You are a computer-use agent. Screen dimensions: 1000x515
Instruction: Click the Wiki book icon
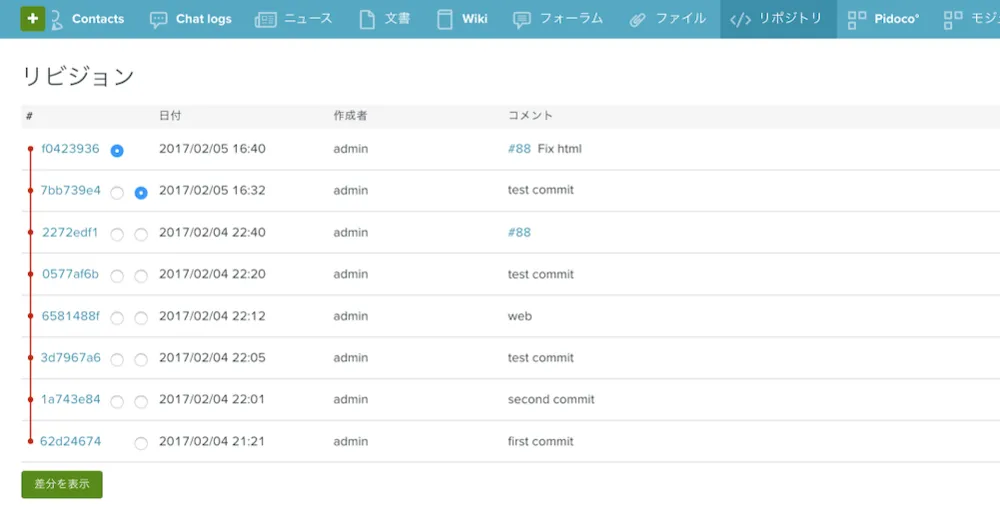pos(445,19)
